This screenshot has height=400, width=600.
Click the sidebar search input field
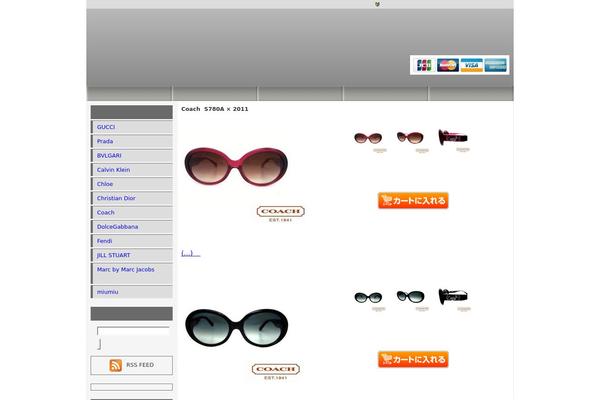coord(133,331)
